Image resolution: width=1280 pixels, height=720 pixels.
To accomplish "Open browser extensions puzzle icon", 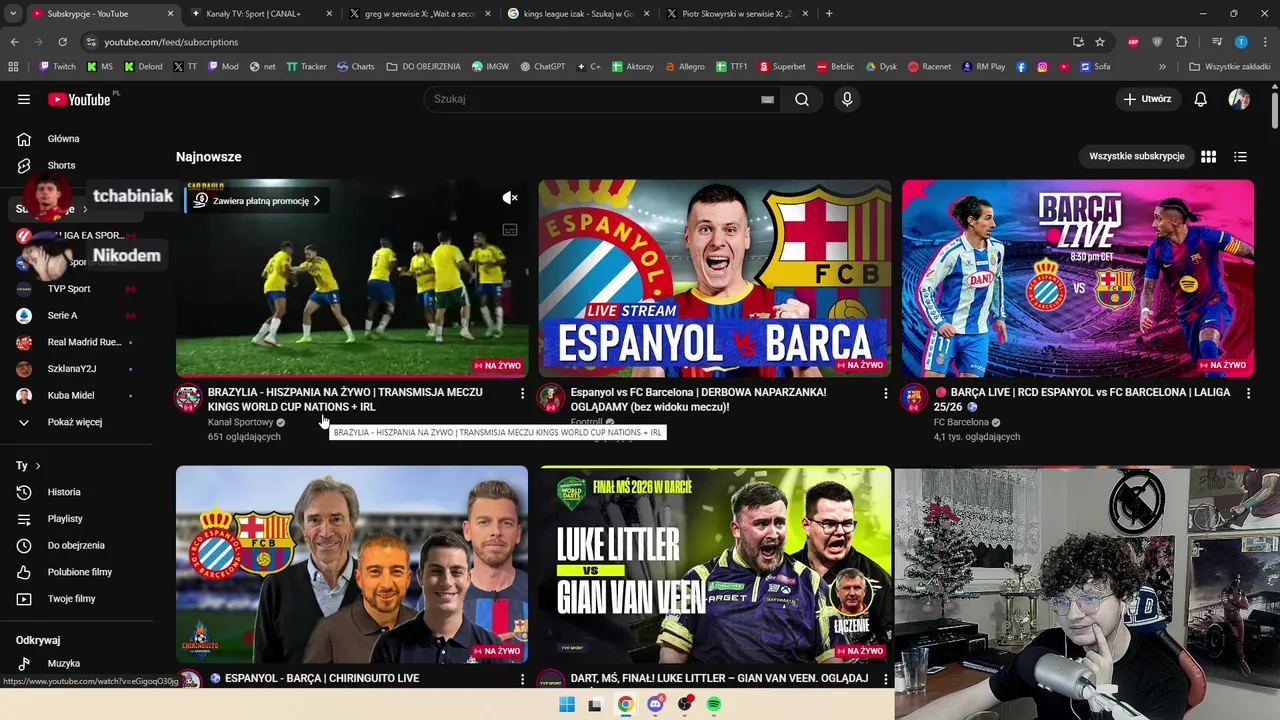I will (1181, 42).
